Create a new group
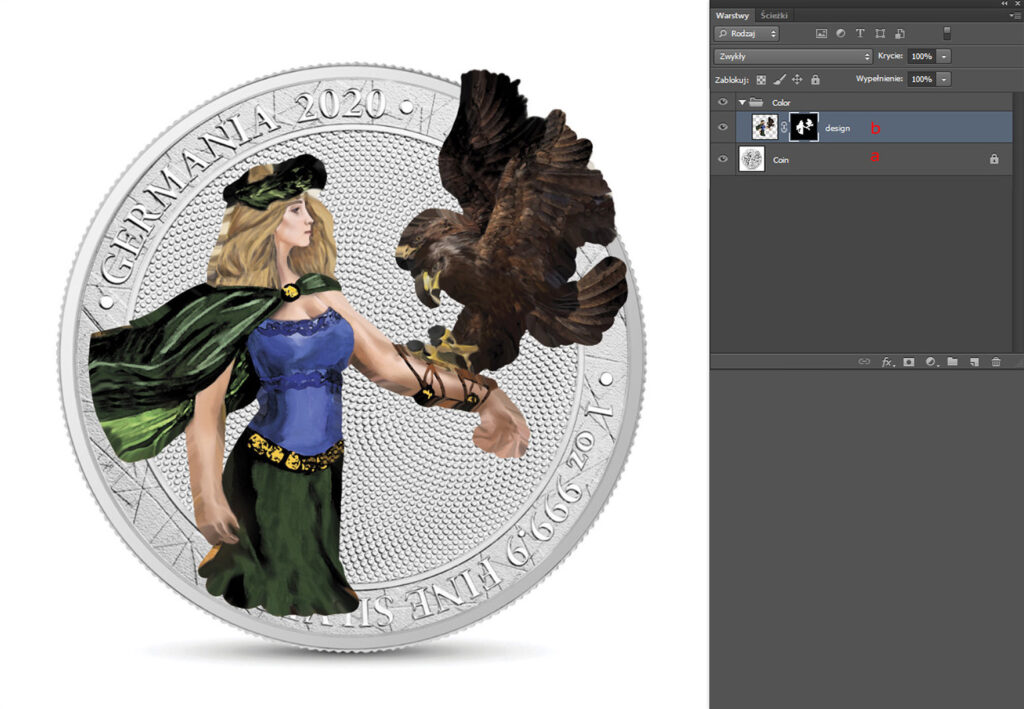 pyautogui.click(x=952, y=362)
